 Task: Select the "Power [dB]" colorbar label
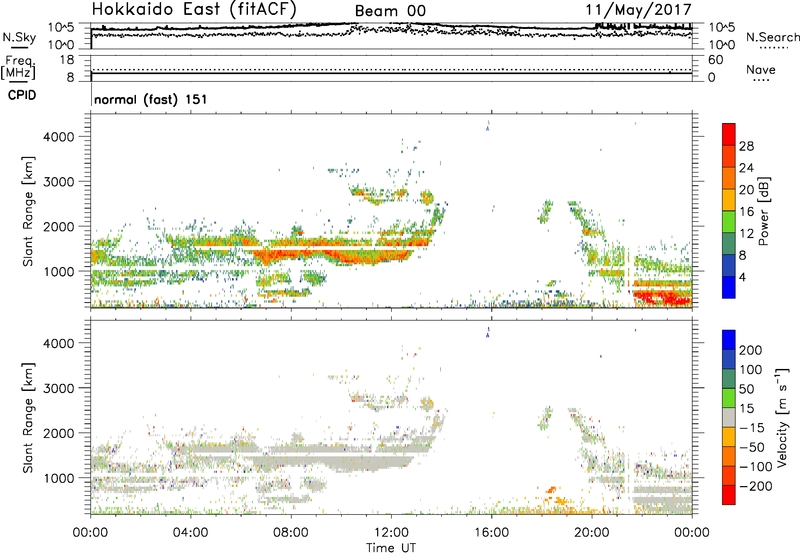tap(763, 211)
